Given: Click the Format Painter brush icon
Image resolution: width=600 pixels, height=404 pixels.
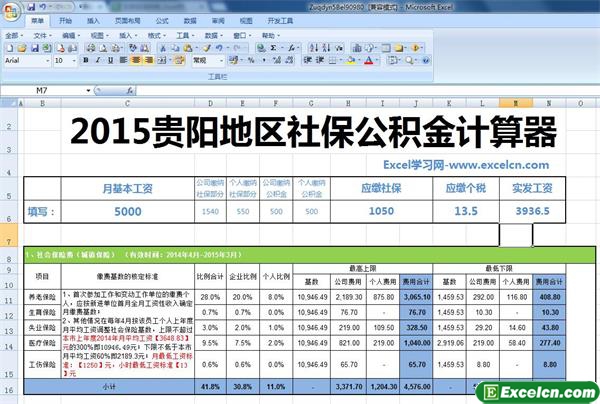Looking at the screenshot, I should coord(207,48).
